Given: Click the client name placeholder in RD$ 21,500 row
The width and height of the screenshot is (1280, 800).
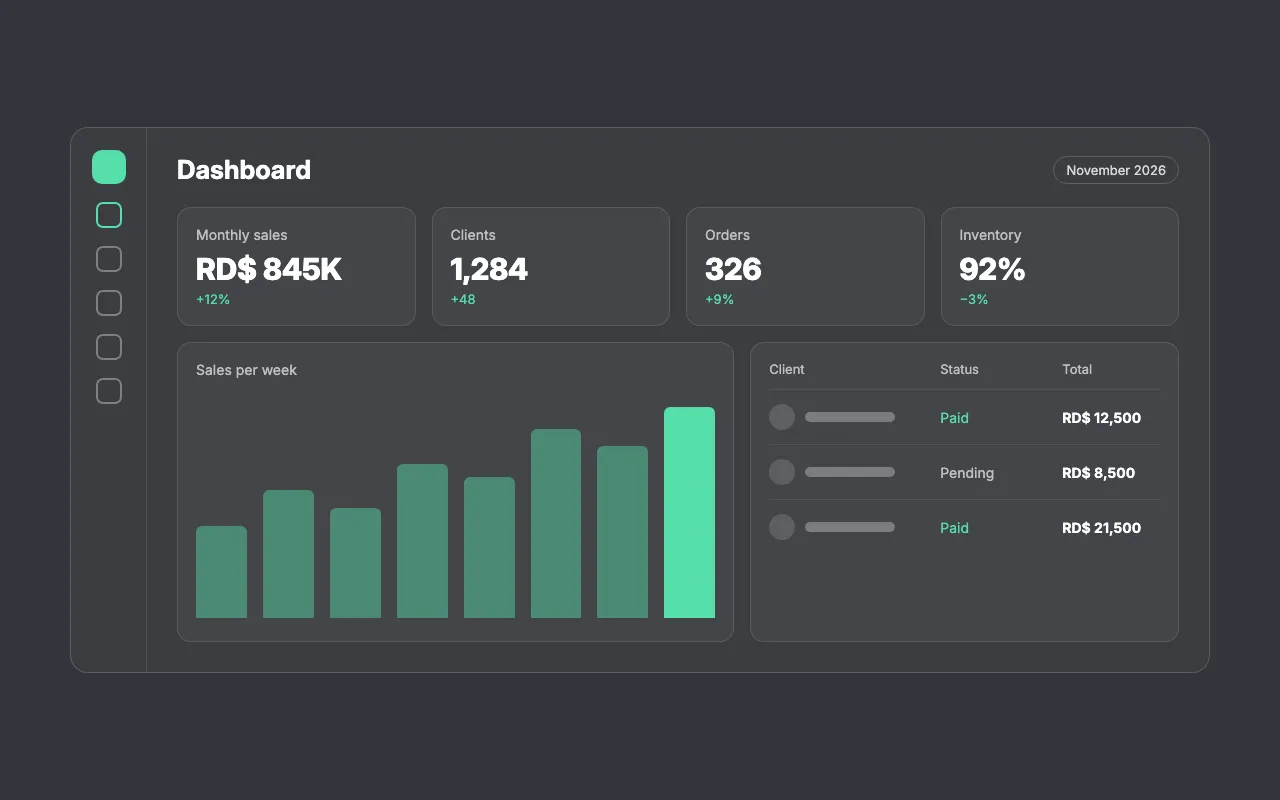Looking at the screenshot, I should (850, 527).
